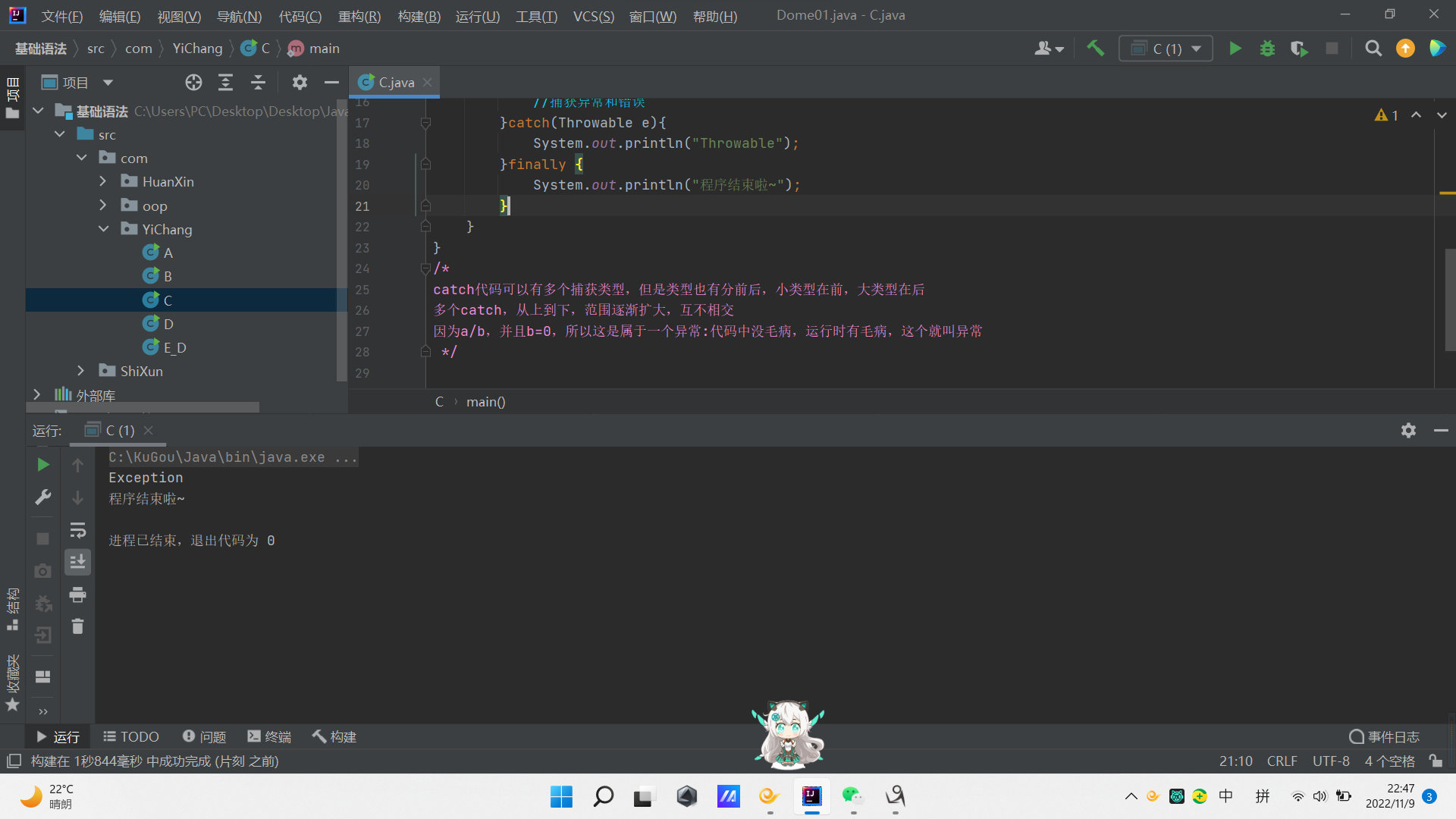Collapse the YiChang package
This screenshot has height=819, width=1456.
(103, 229)
